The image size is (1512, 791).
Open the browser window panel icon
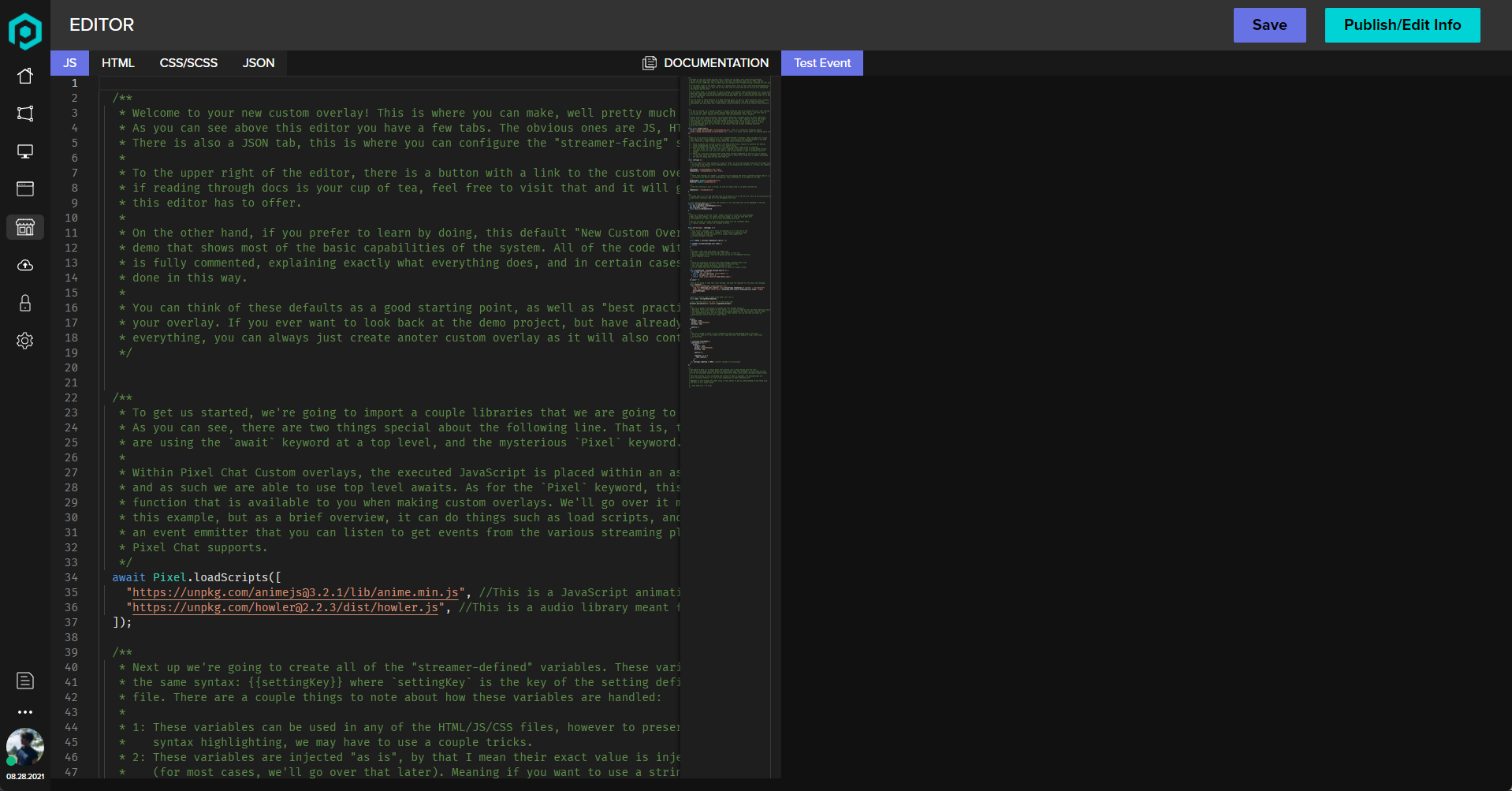click(24, 189)
